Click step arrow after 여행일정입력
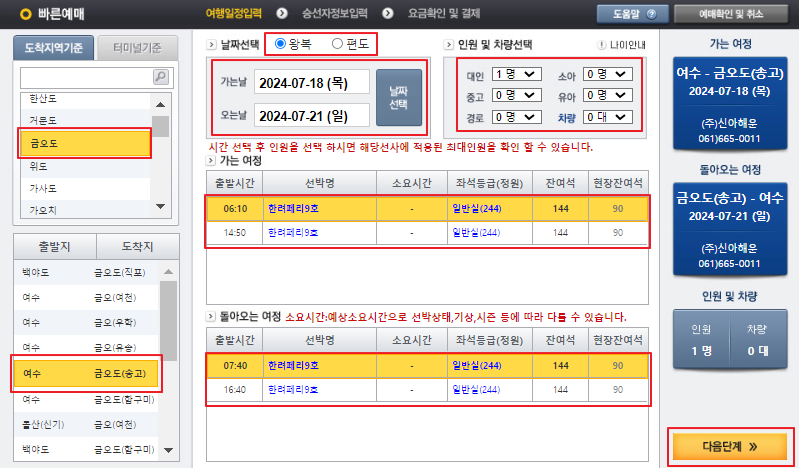 coord(282,13)
